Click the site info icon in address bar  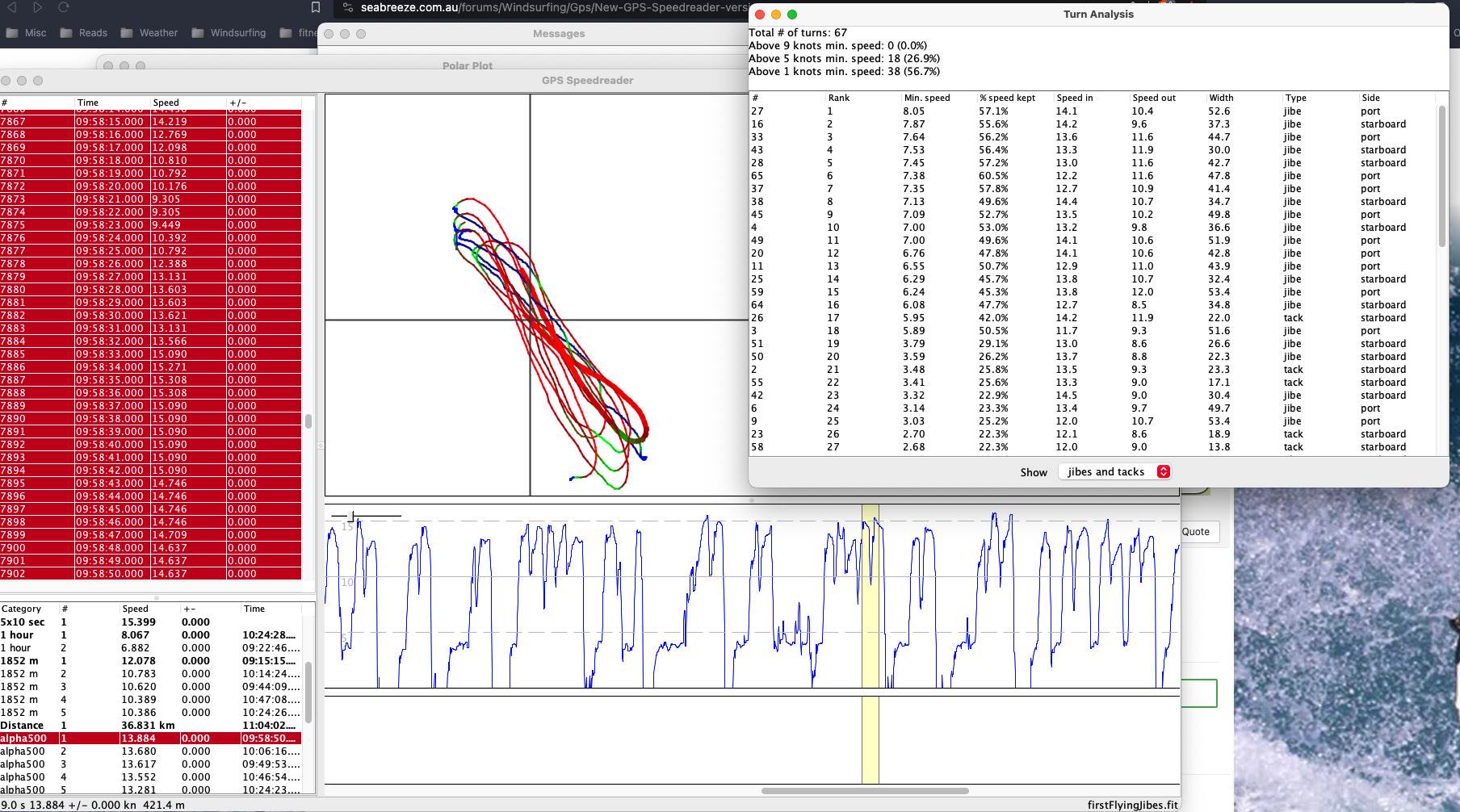click(x=348, y=7)
